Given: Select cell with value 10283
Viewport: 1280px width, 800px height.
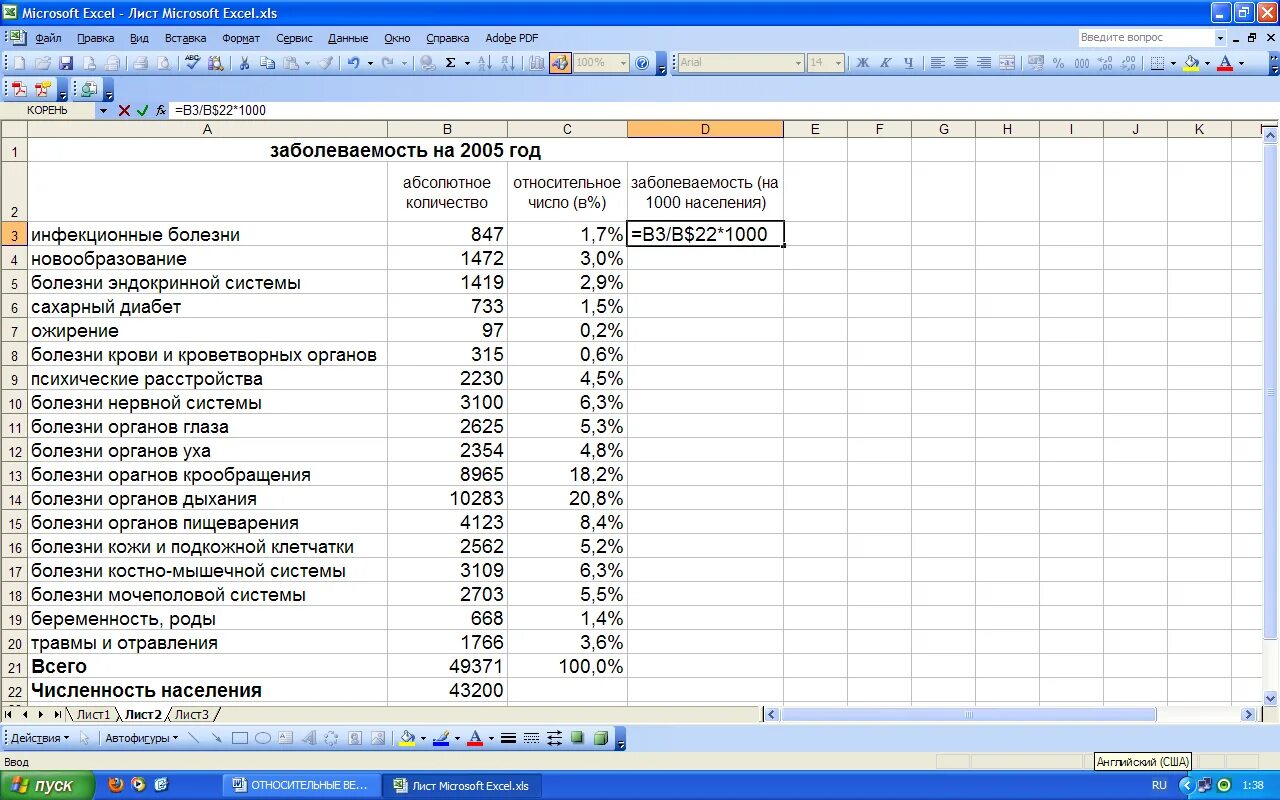Looking at the screenshot, I should coord(447,498).
